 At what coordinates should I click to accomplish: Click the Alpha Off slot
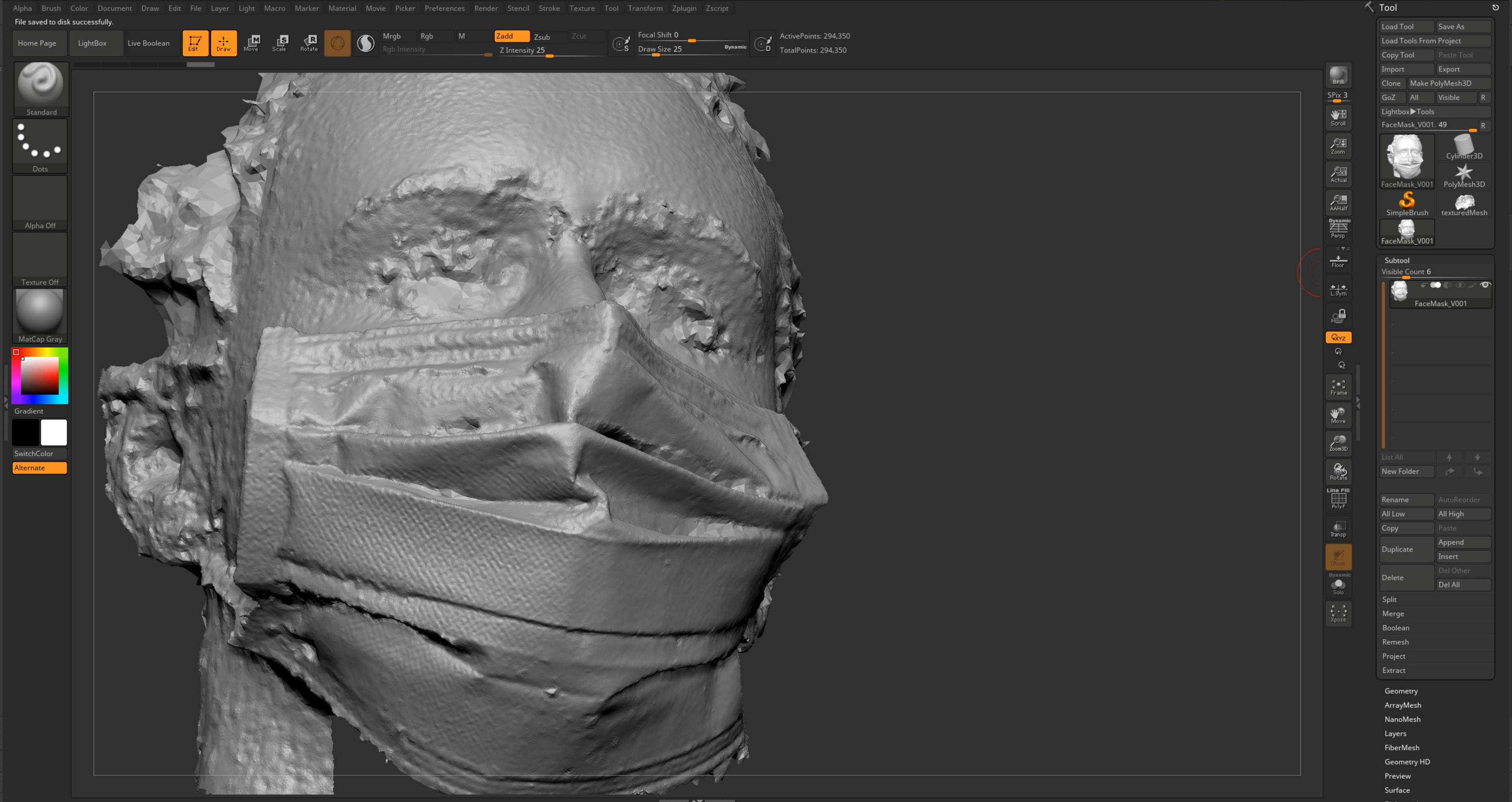tap(41, 202)
